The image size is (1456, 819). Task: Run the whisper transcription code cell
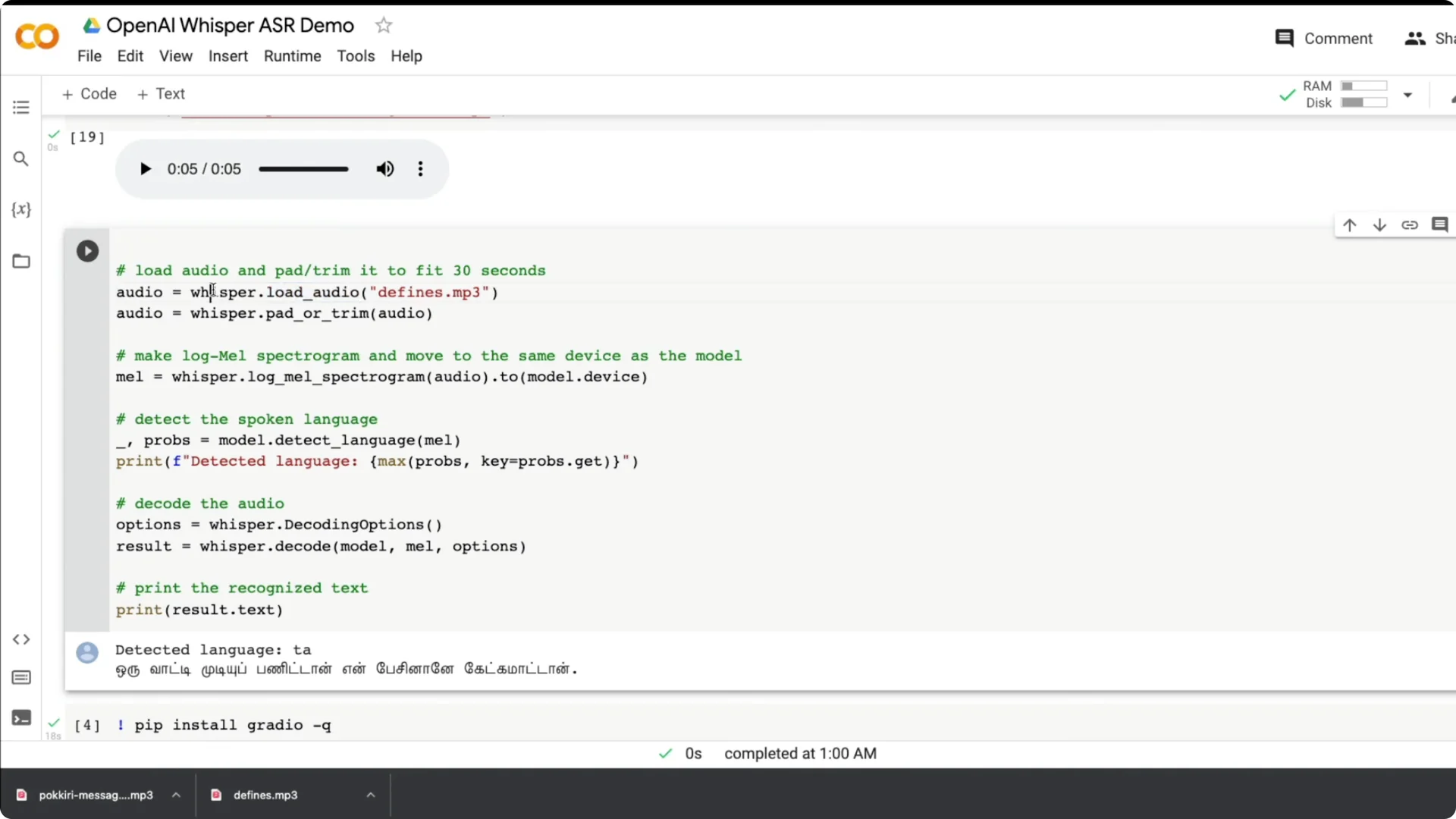(x=87, y=250)
